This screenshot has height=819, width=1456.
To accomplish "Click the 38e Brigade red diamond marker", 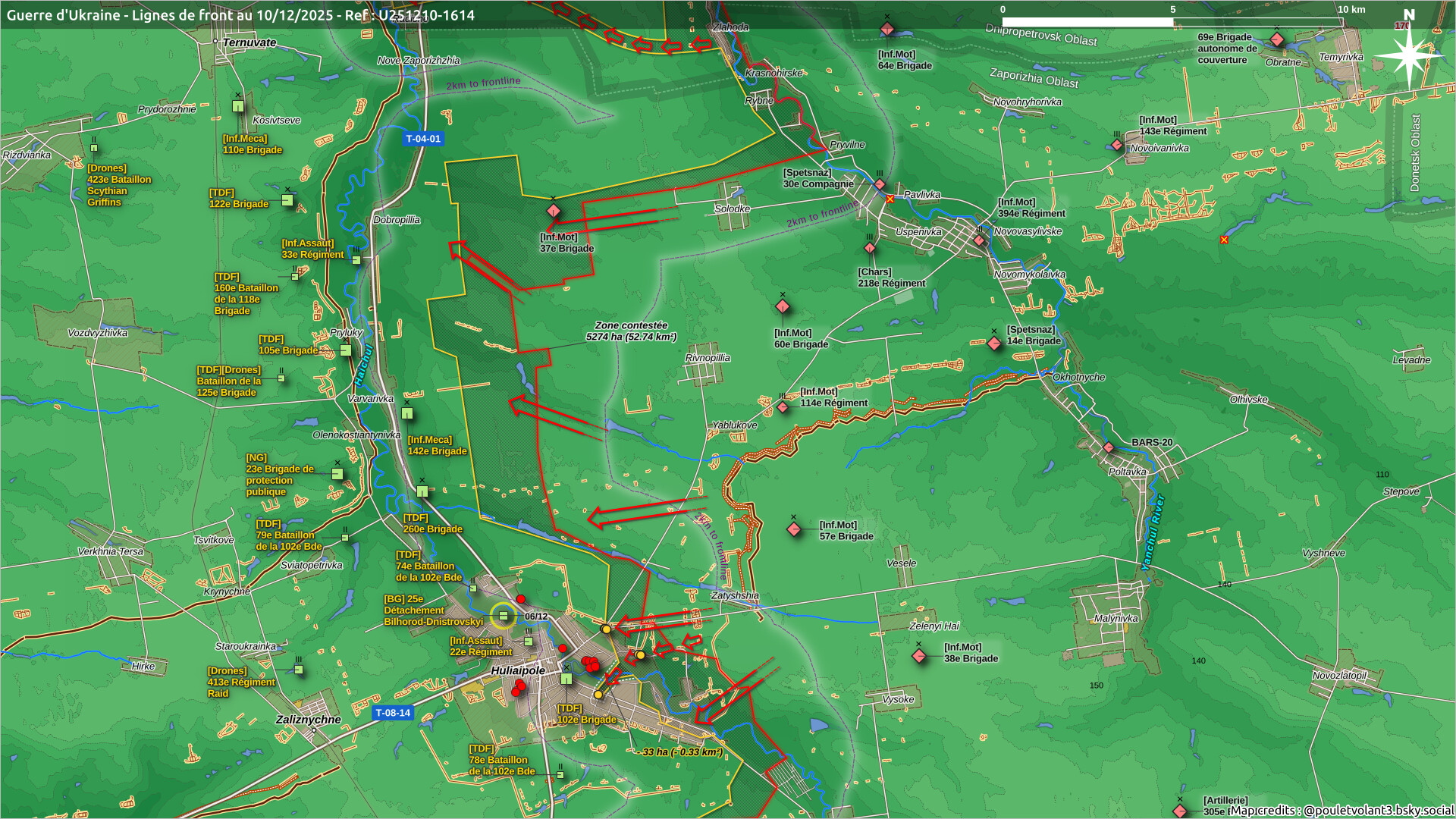I will pyautogui.click(x=919, y=655).
